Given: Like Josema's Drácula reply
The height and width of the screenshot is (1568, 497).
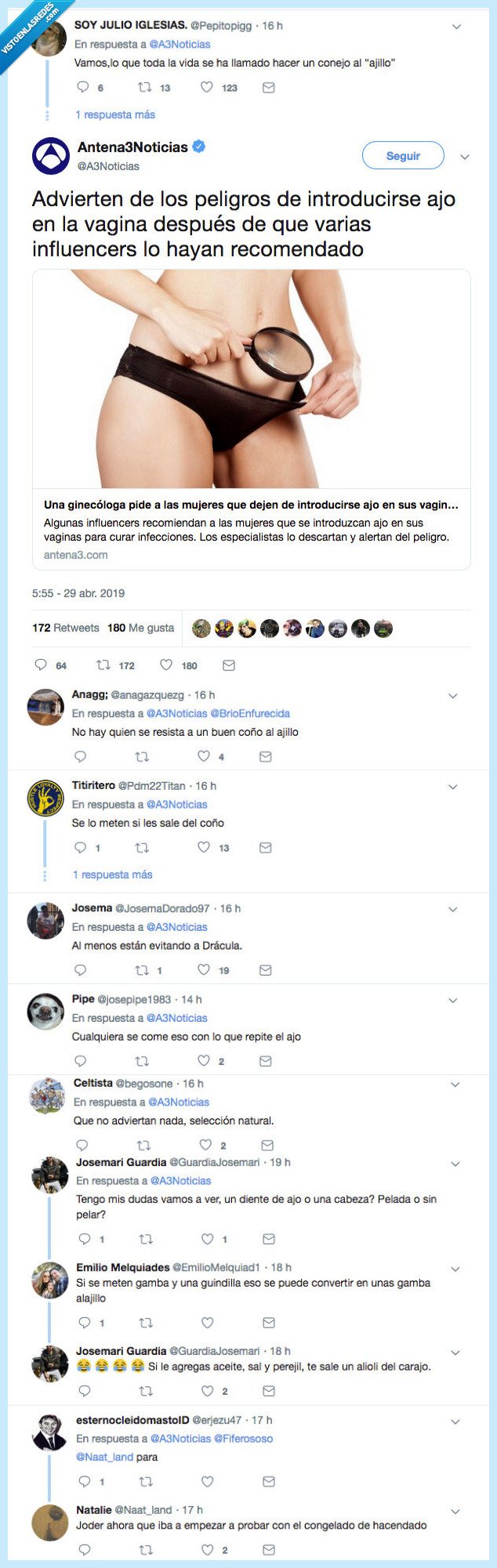Looking at the screenshot, I should (204, 970).
